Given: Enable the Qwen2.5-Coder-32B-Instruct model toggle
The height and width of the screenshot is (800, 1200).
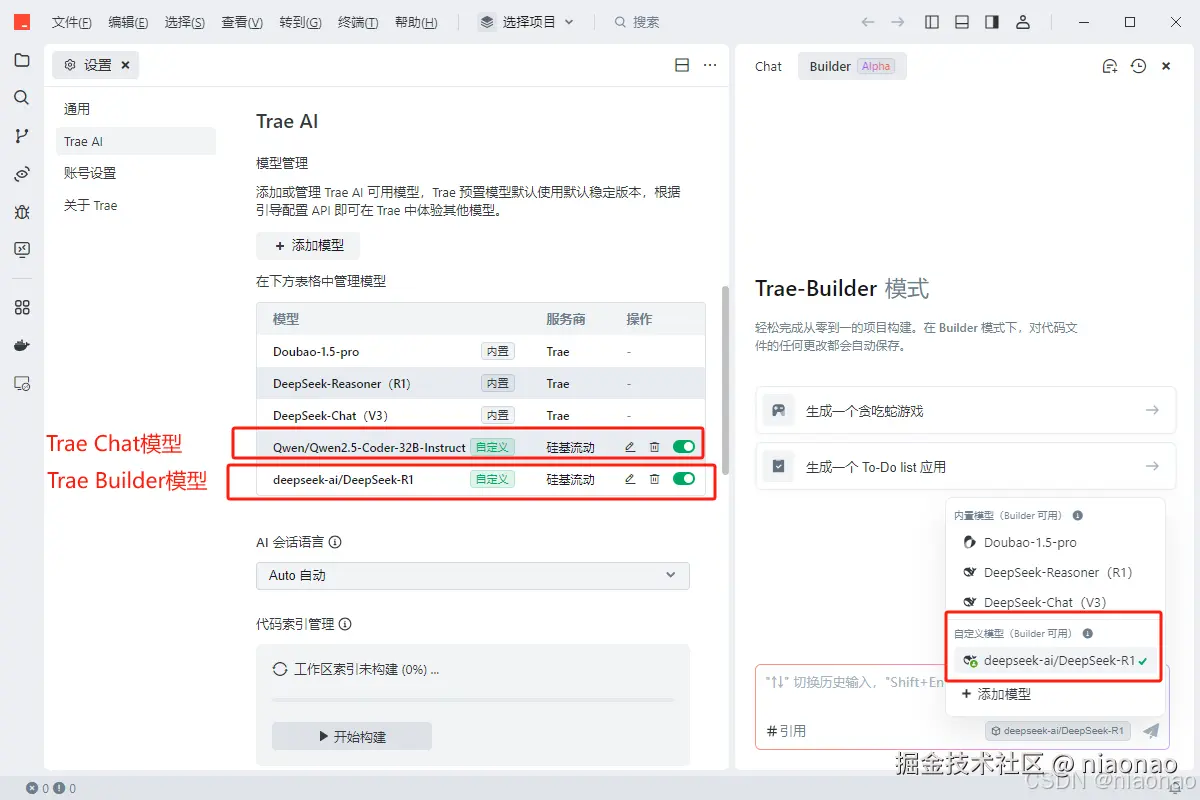Looking at the screenshot, I should pos(683,446).
